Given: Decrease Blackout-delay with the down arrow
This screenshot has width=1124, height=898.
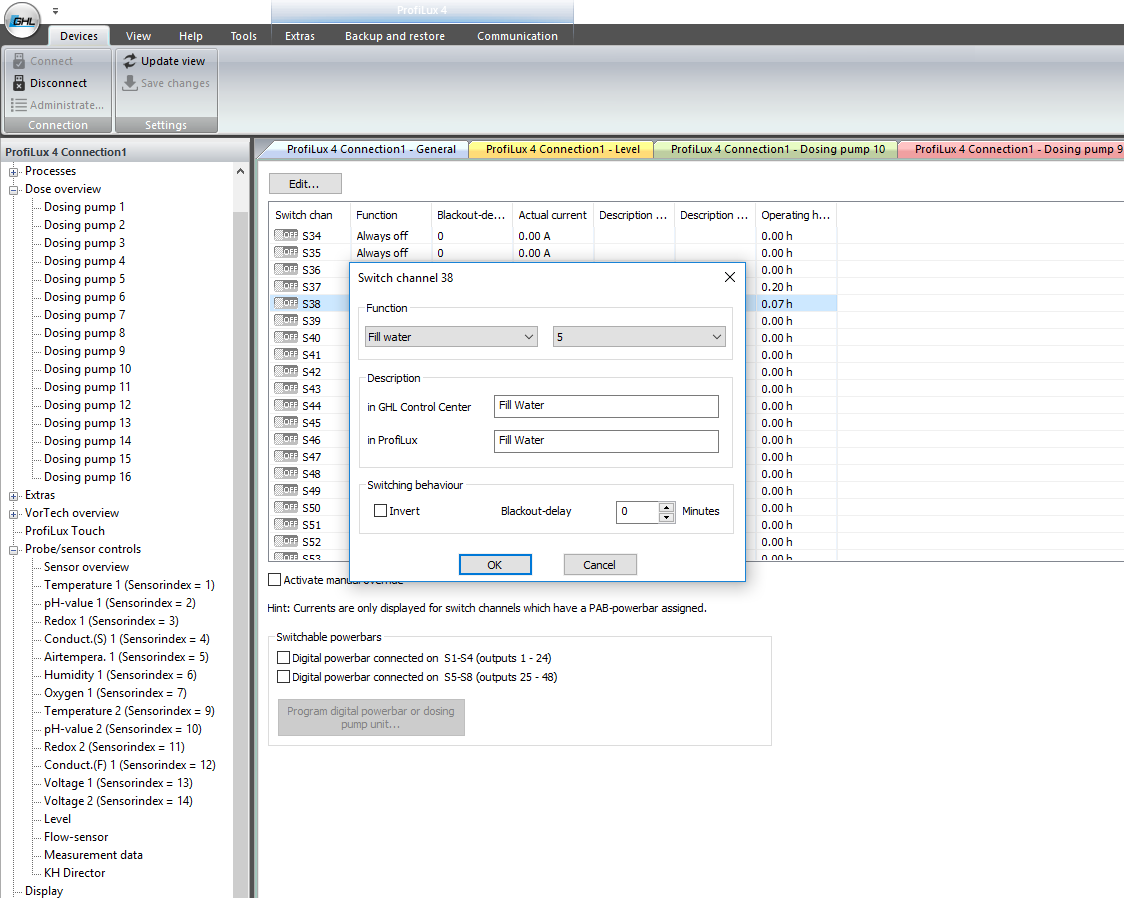Looking at the screenshot, I should (667, 517).
